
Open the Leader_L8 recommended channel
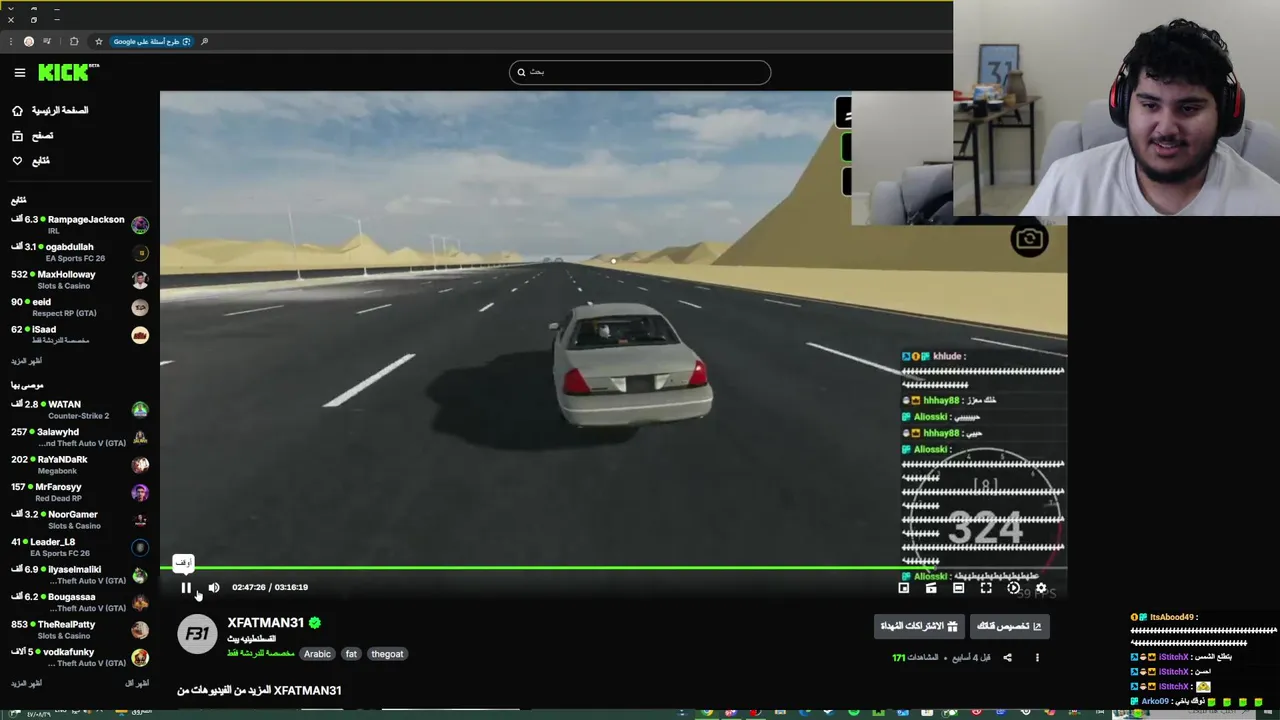pyautogui.click(x=80, y=547)
